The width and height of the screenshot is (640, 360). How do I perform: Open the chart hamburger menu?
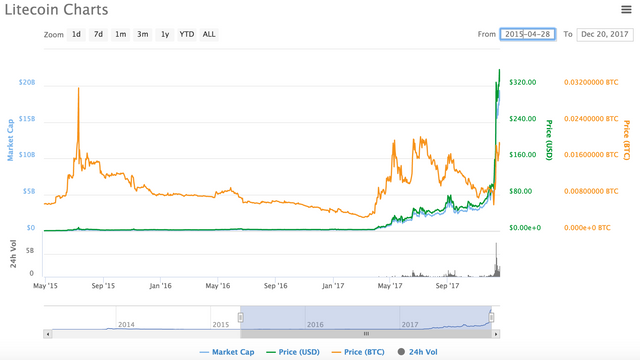626,9
